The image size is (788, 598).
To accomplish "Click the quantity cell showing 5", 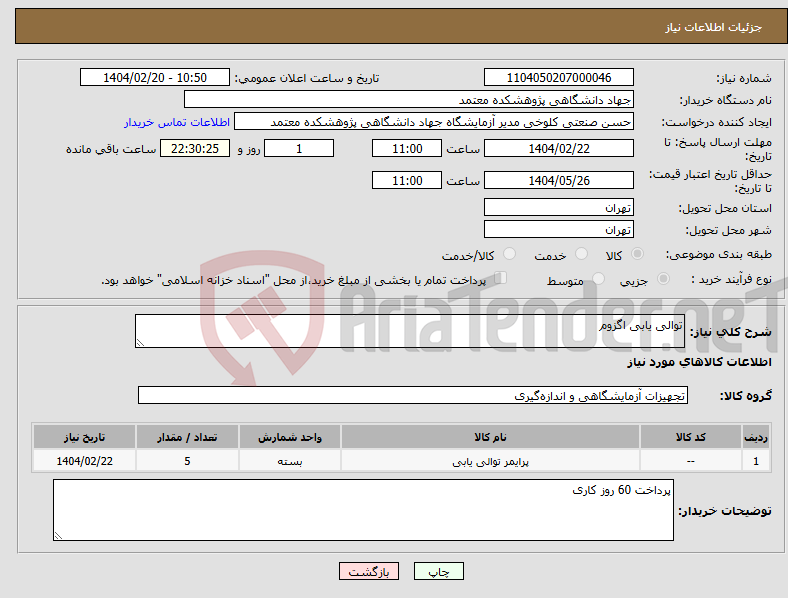I will click(187, 461).
